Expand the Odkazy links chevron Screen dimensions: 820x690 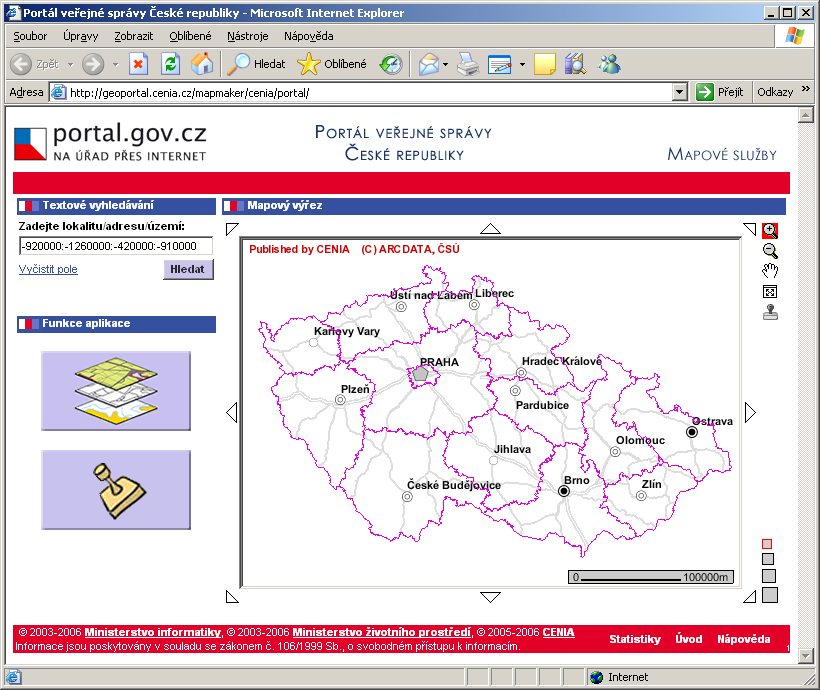click(x=805, y=89)
